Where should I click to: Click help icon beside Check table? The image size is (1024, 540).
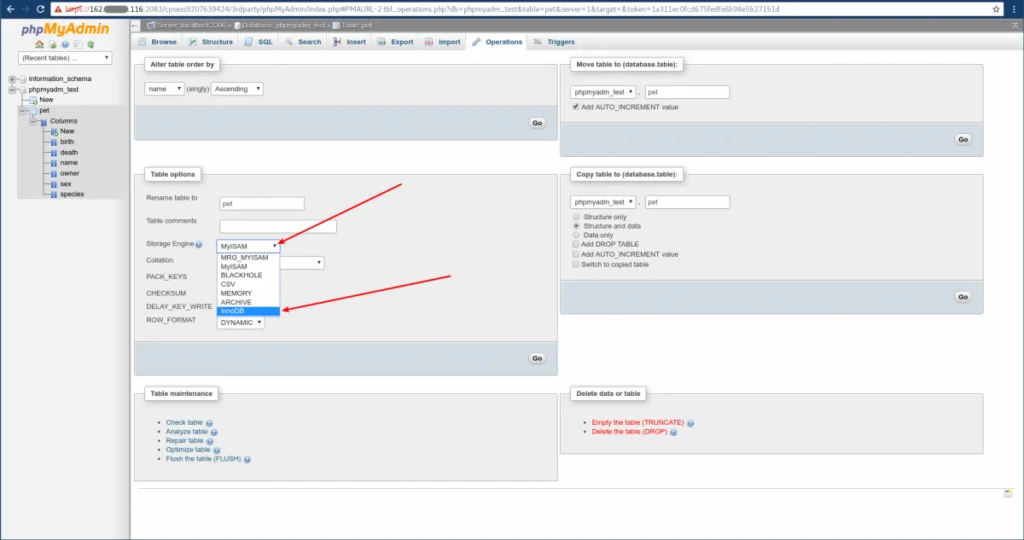point(209,423)
